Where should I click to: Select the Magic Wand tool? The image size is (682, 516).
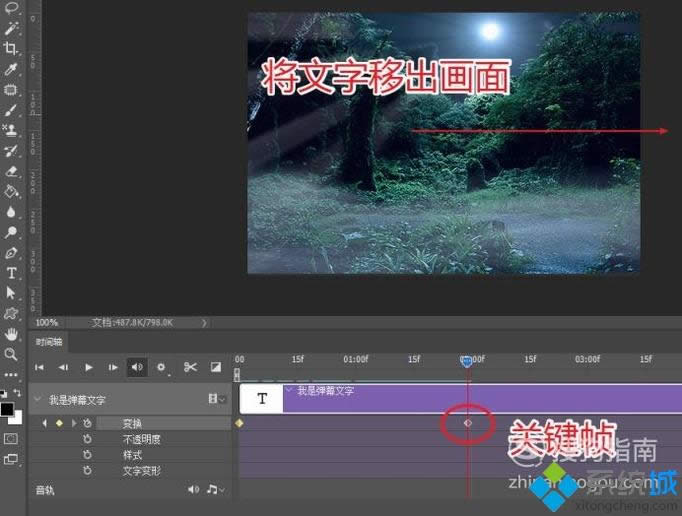coord(11,28)
